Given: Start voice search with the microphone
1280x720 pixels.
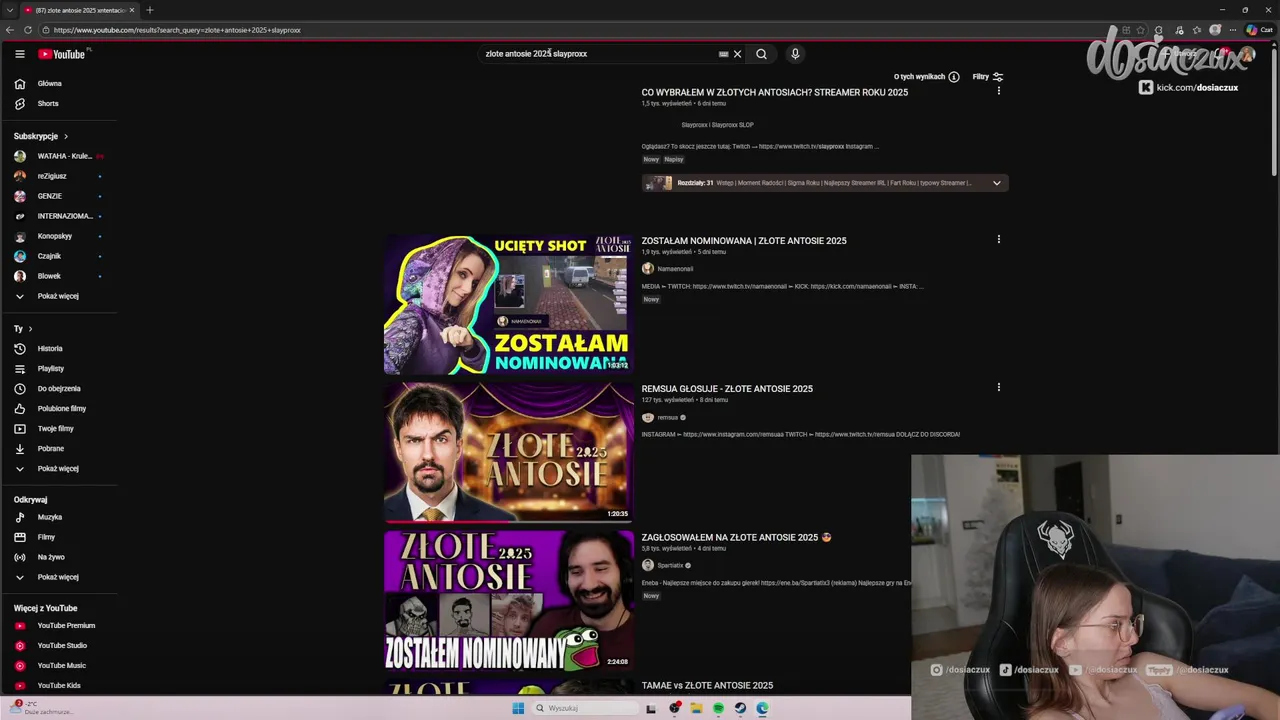Looking at the screenshot, I should [x=795, y=54].
